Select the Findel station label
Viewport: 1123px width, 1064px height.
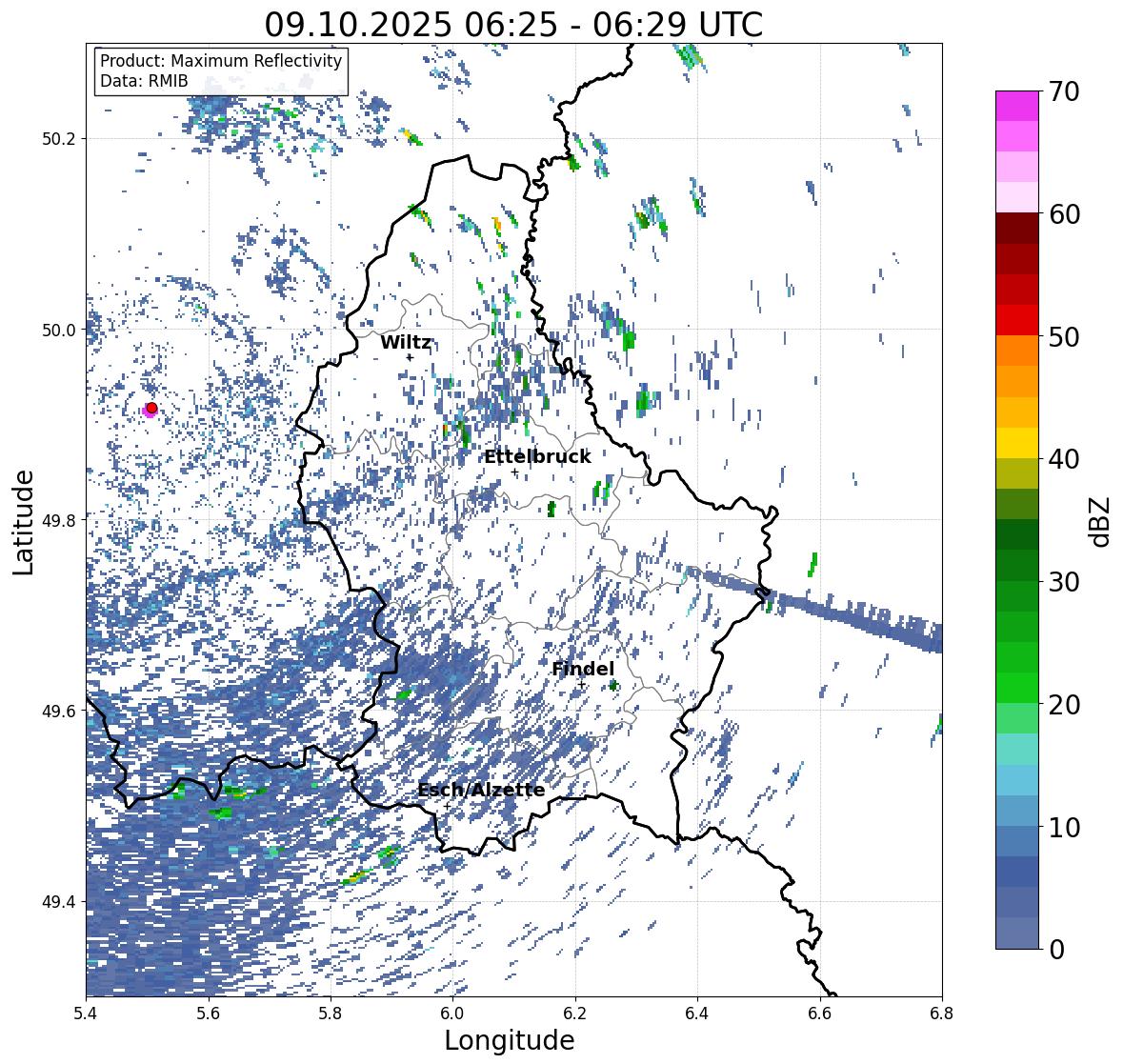[583, 669]
